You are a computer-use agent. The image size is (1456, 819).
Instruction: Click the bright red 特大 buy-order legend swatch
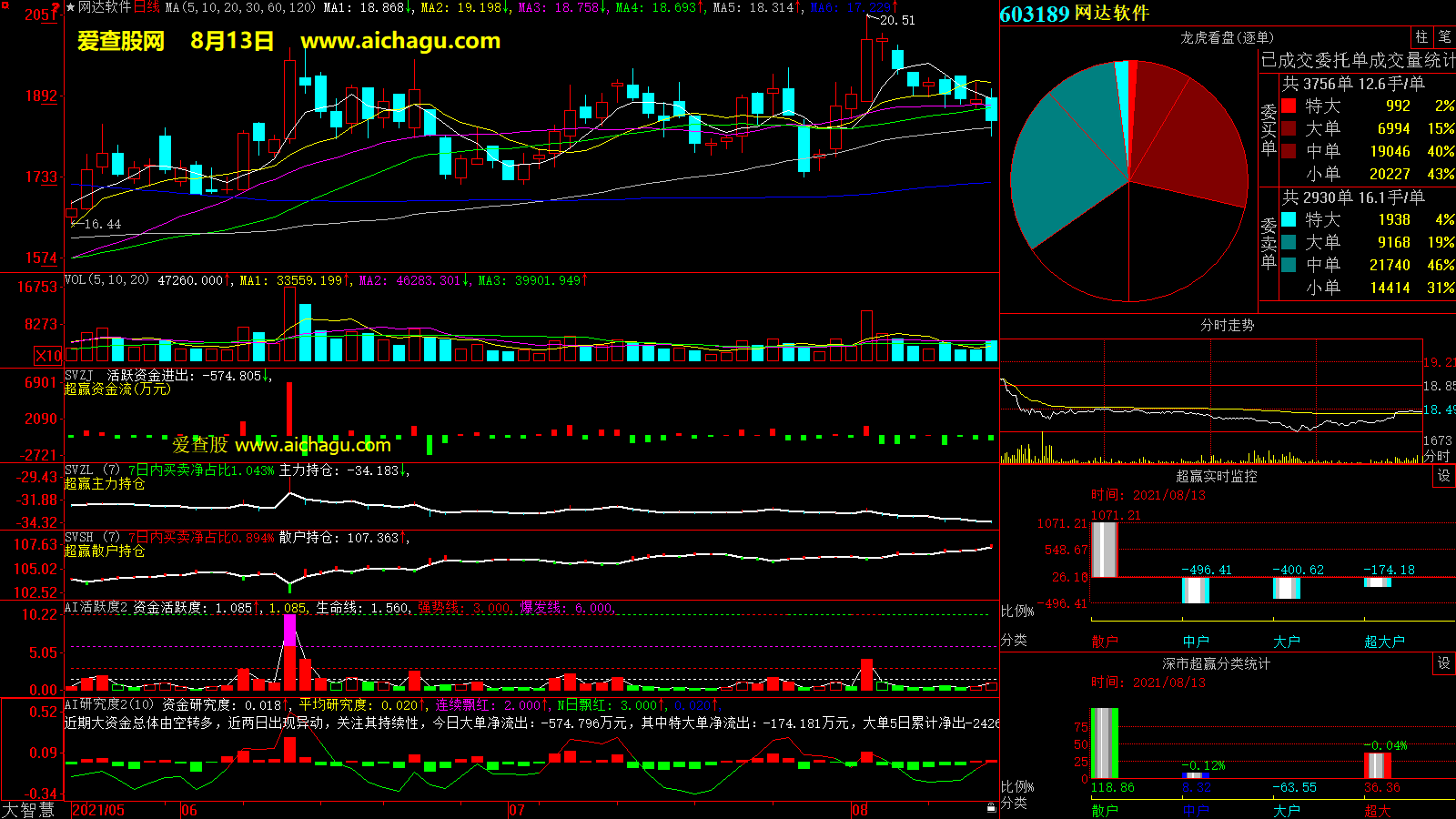[x=1289, y=106]
